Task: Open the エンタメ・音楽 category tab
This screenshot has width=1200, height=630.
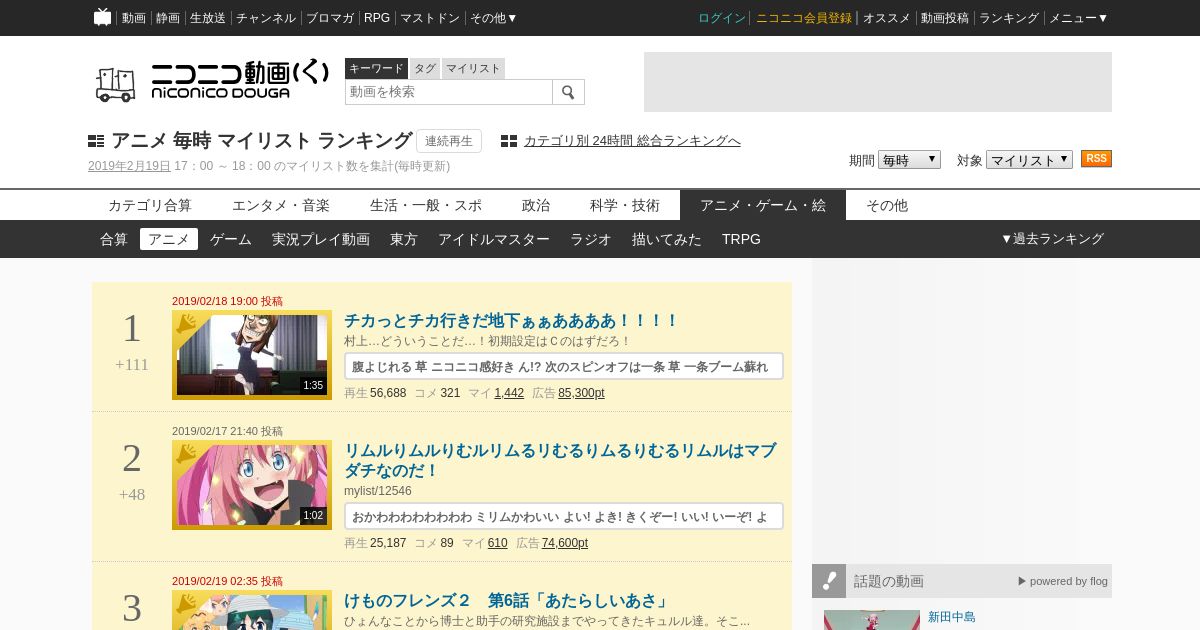Action: click(x=281, y=205)
